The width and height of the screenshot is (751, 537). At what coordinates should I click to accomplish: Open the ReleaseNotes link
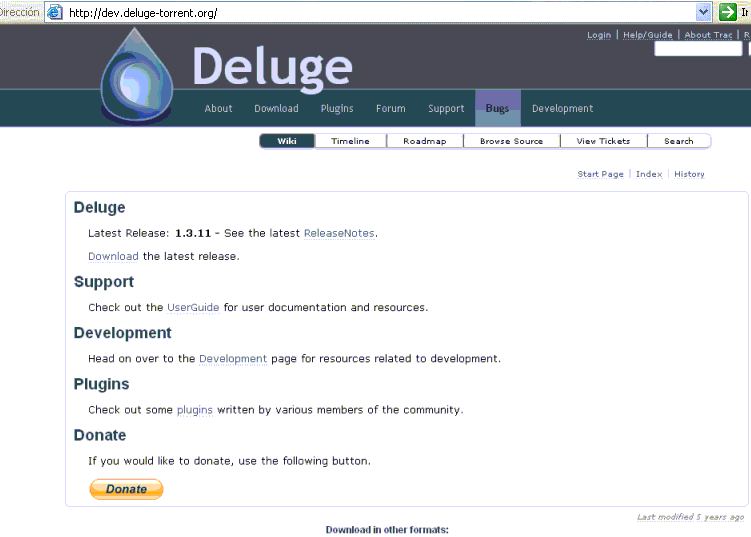[x=339, y=233]
